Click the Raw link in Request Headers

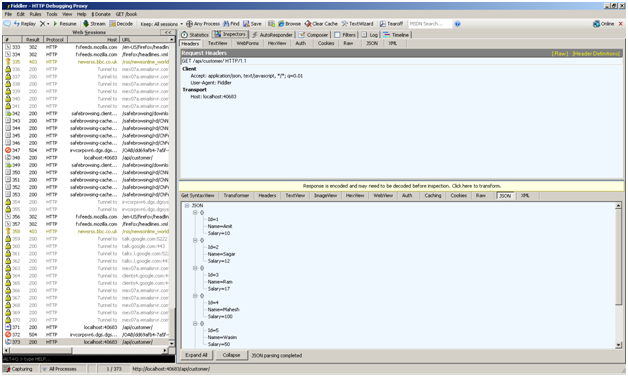(560, 53)
